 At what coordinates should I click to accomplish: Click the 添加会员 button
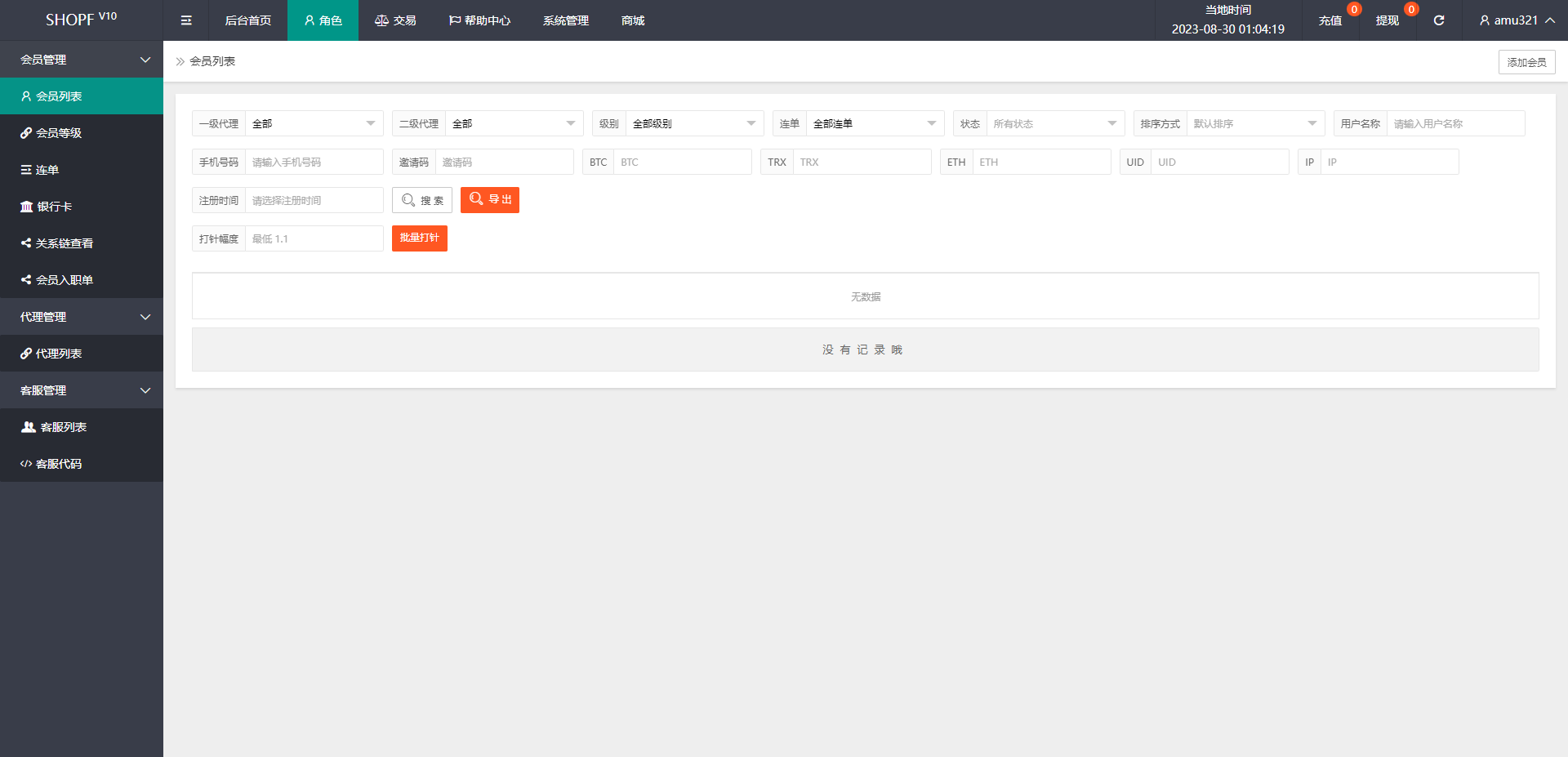[1526, 62]
